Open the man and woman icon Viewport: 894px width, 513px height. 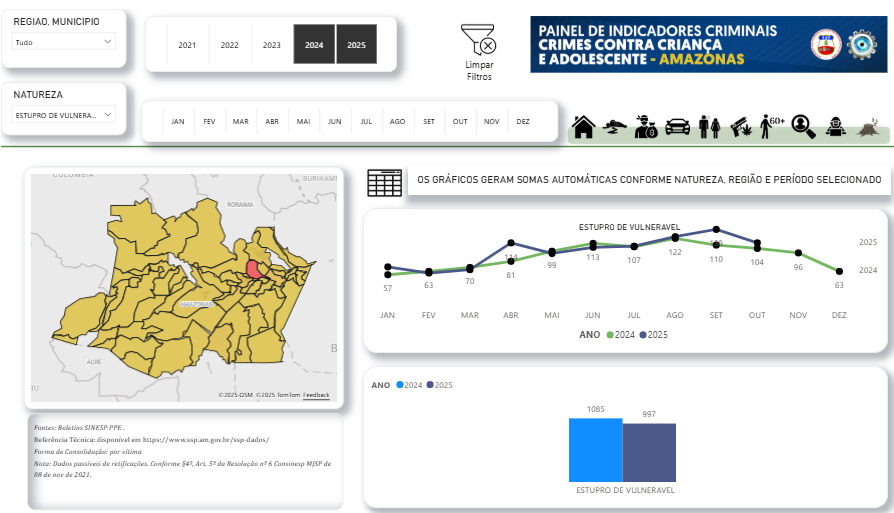[x=709, y=127]
